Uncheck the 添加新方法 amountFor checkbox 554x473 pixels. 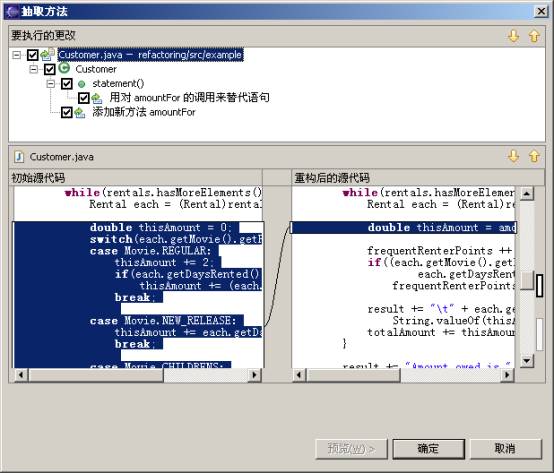(67, 113)
